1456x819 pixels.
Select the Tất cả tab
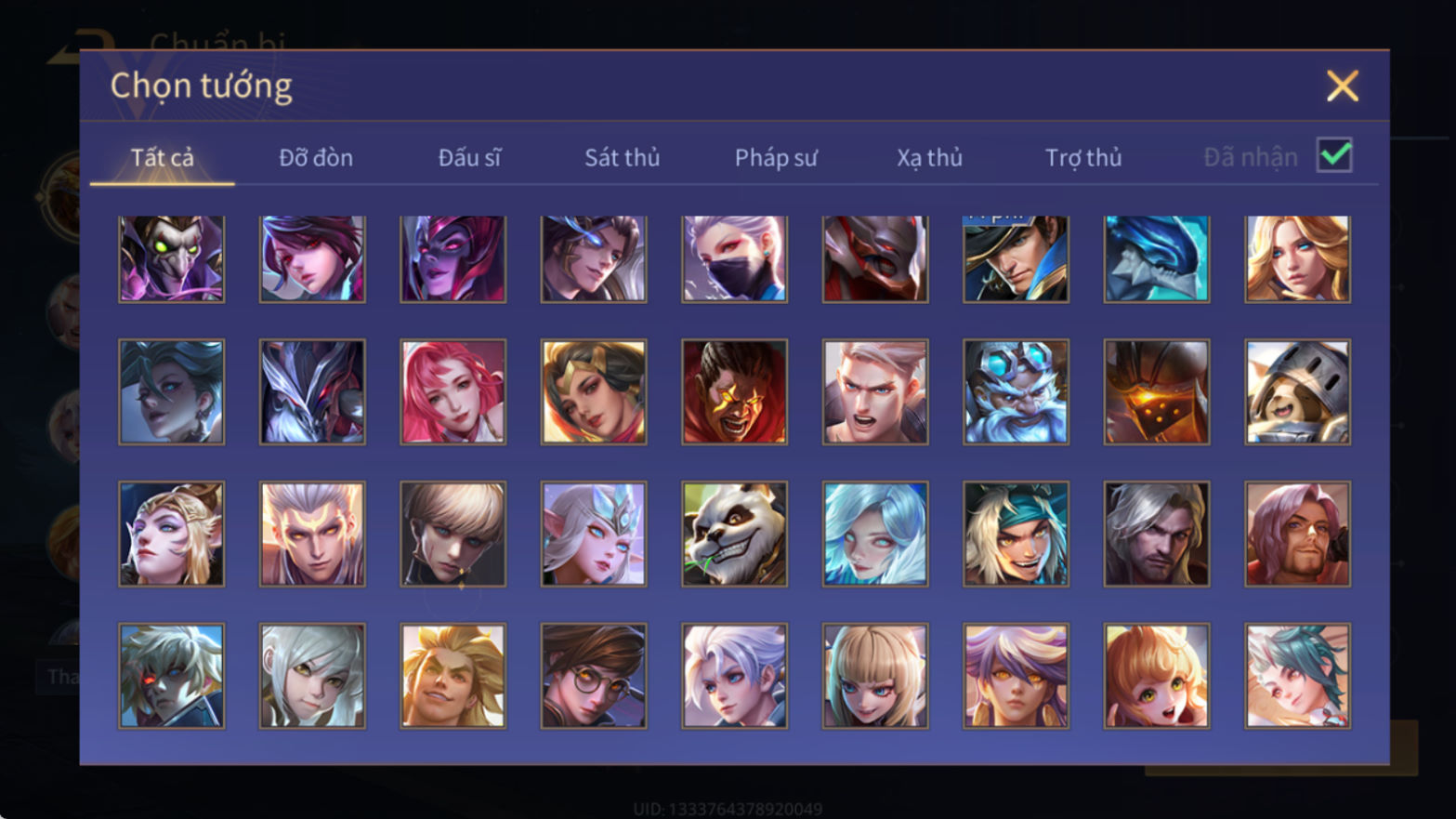163,157
